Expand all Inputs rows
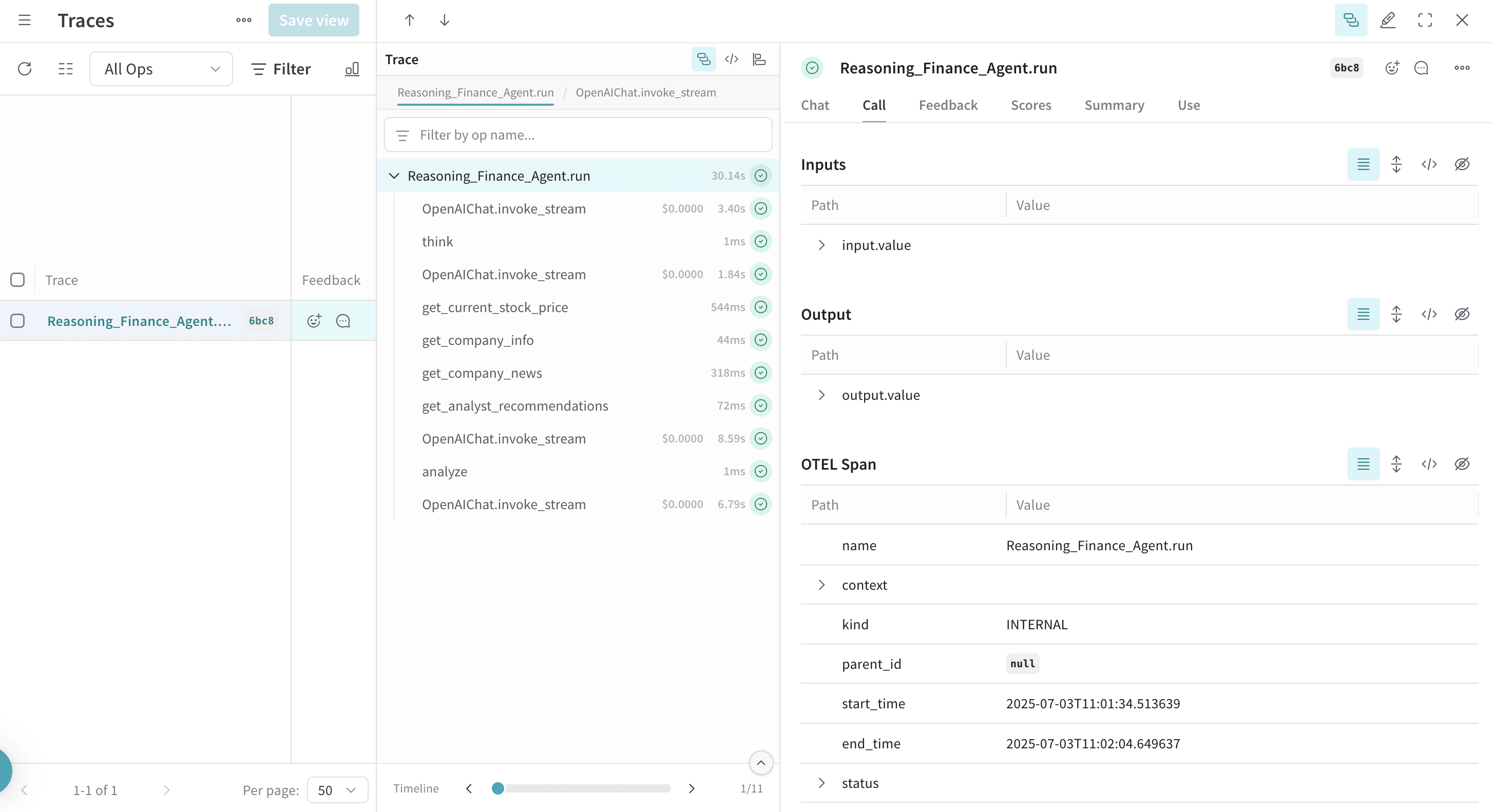 coord(1396,164)
